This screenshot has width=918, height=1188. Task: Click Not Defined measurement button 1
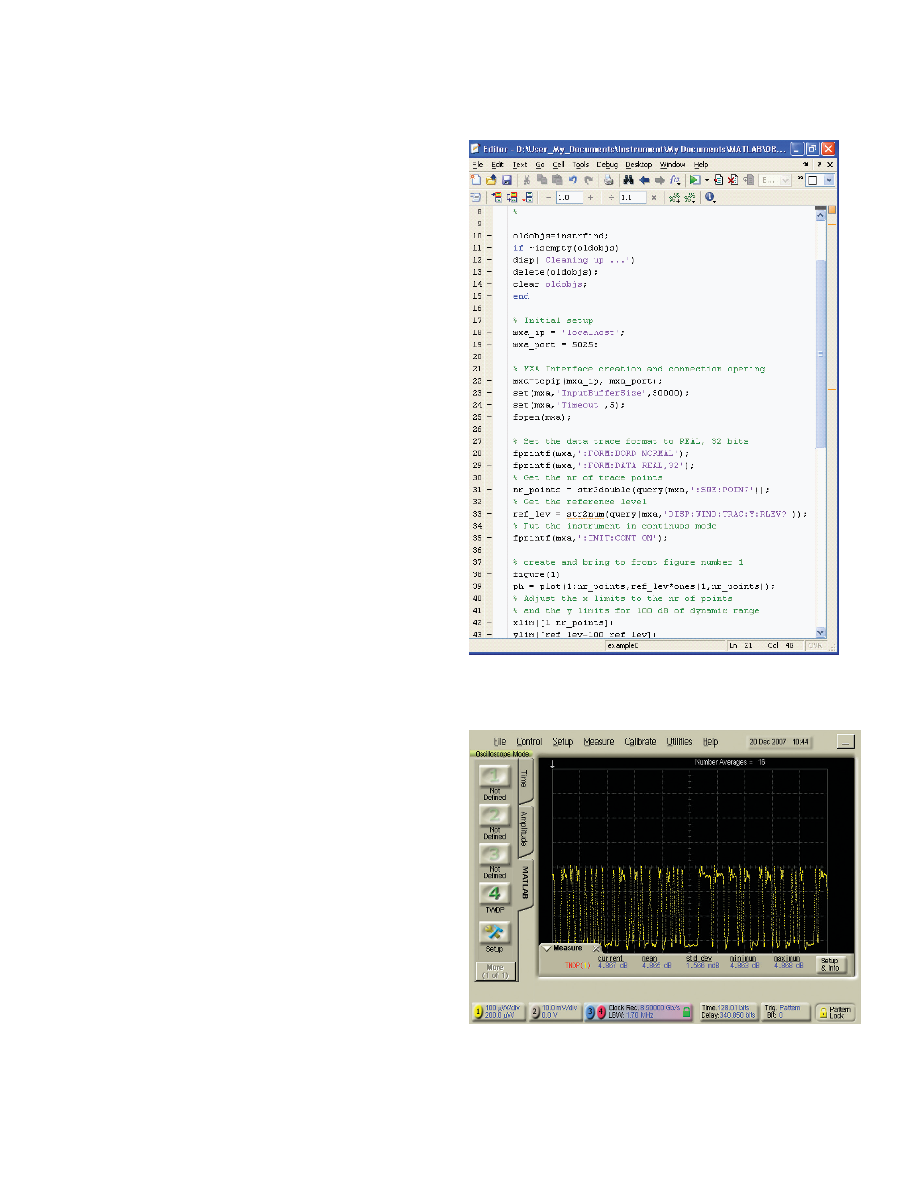(x=494, y=777)
